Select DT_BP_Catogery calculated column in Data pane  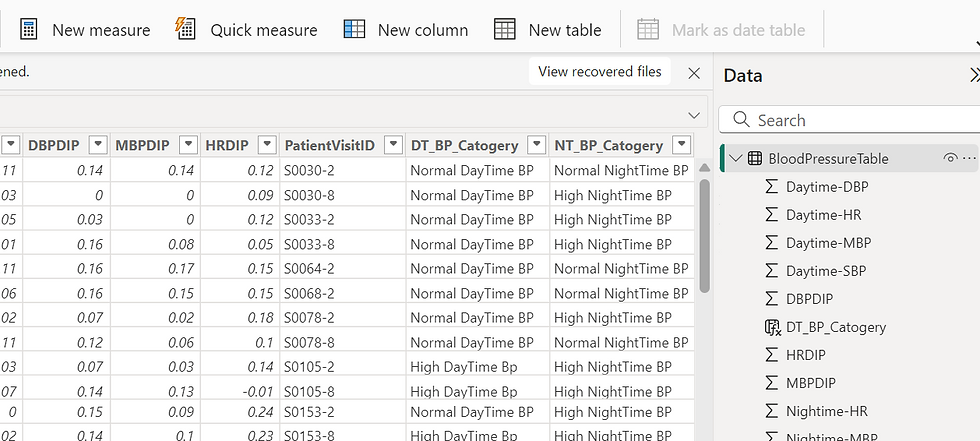coord(836,327)
